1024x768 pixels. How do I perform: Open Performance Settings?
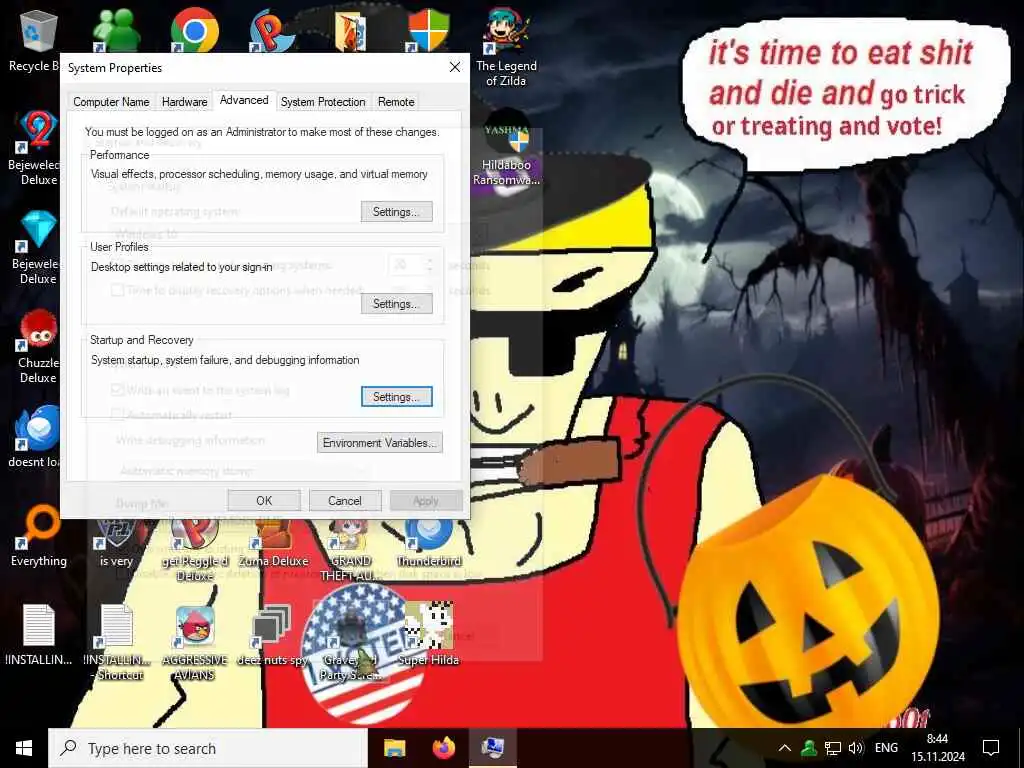[x=396, y=212]
